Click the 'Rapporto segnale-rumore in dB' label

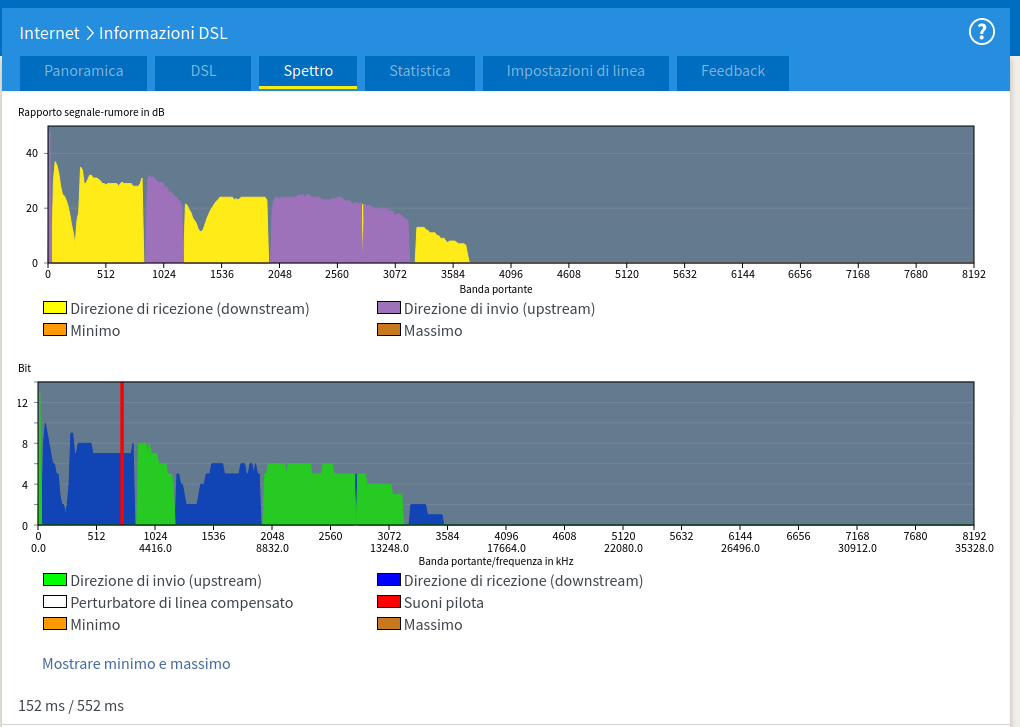pyautogui.click(x=91, y=112)
